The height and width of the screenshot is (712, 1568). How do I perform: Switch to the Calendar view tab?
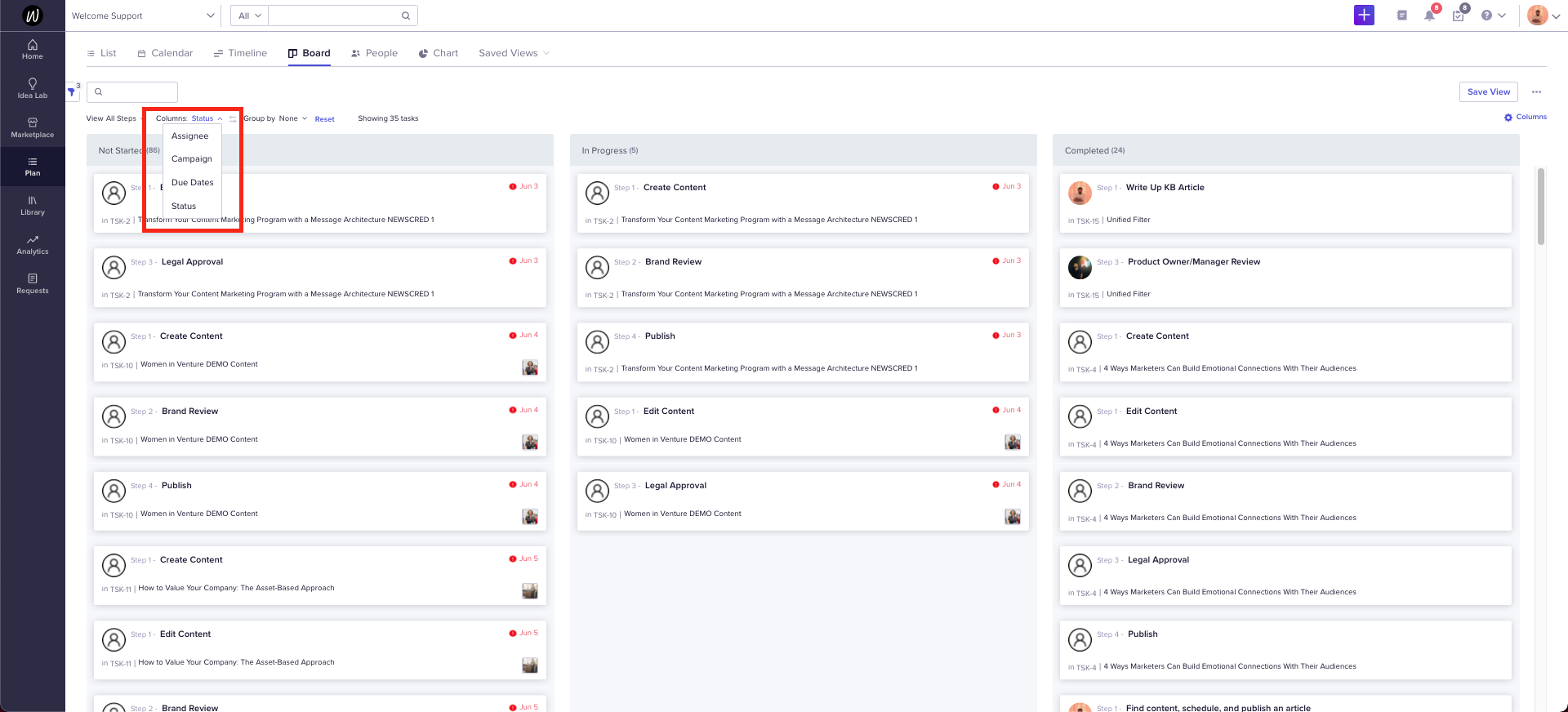(x=165, y=53)
